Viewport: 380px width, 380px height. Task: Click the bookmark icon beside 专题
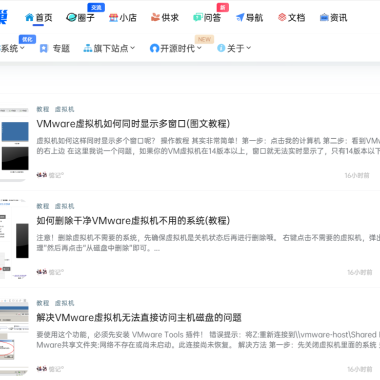(x=43, y=49)
